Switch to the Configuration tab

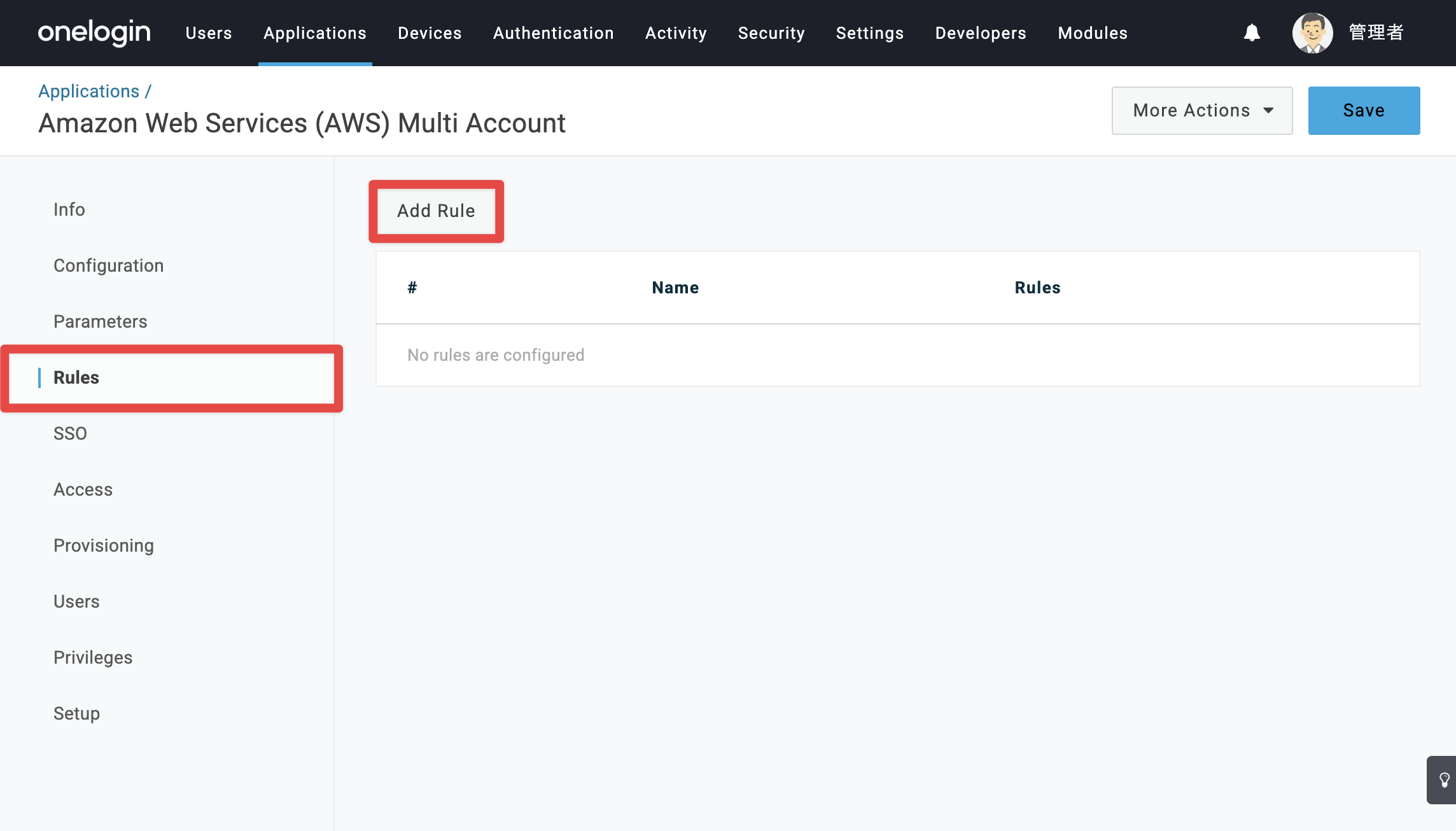[x=109, y=266]
